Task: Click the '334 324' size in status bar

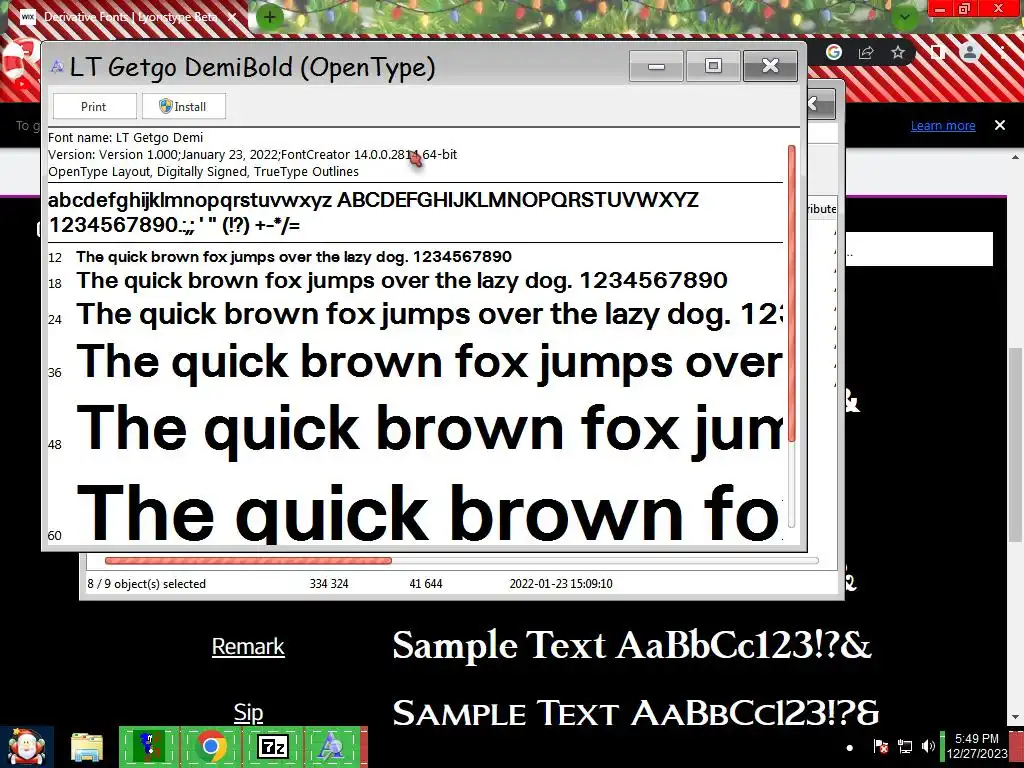Action: click(328, 584)
